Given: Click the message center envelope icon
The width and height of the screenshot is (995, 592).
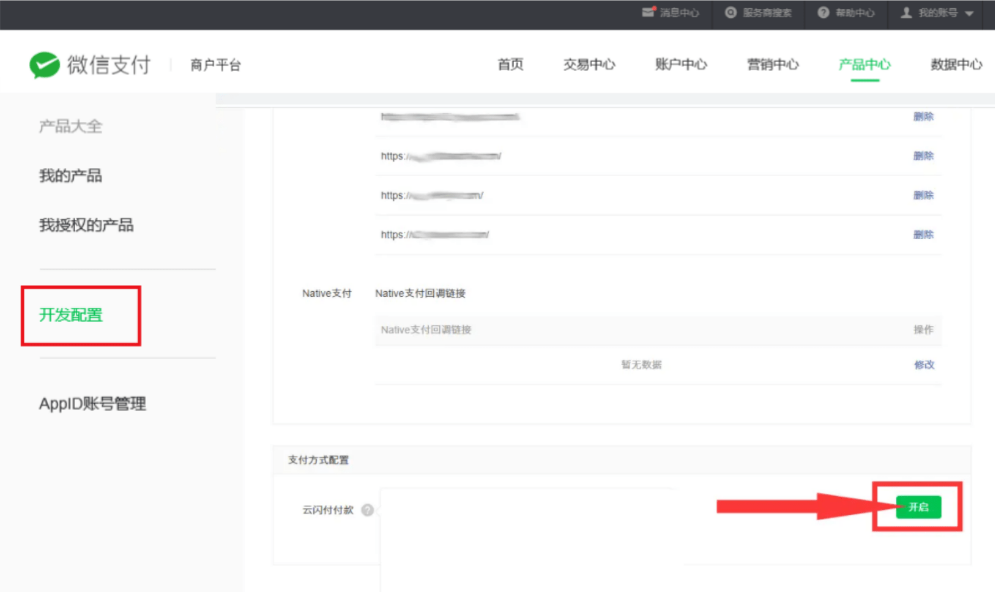Looking at the screenshot, I should (x=648, y=13).
